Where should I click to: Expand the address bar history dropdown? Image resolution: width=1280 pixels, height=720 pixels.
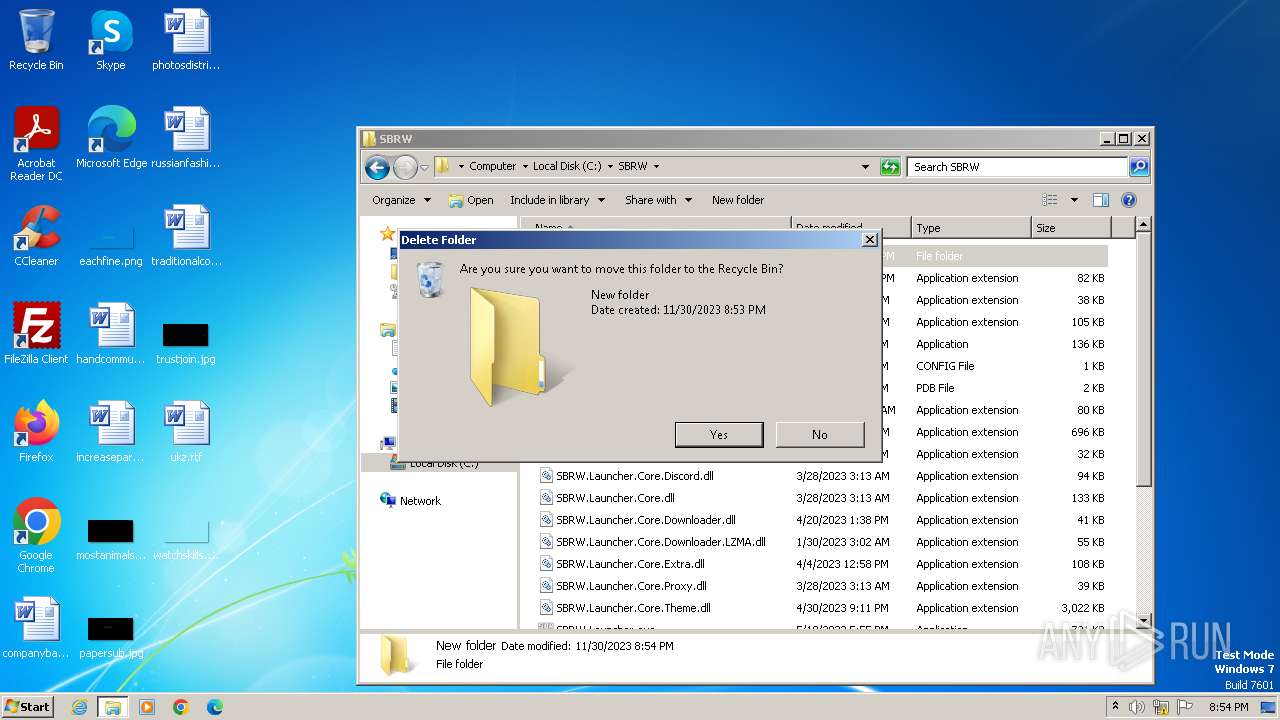865,167
